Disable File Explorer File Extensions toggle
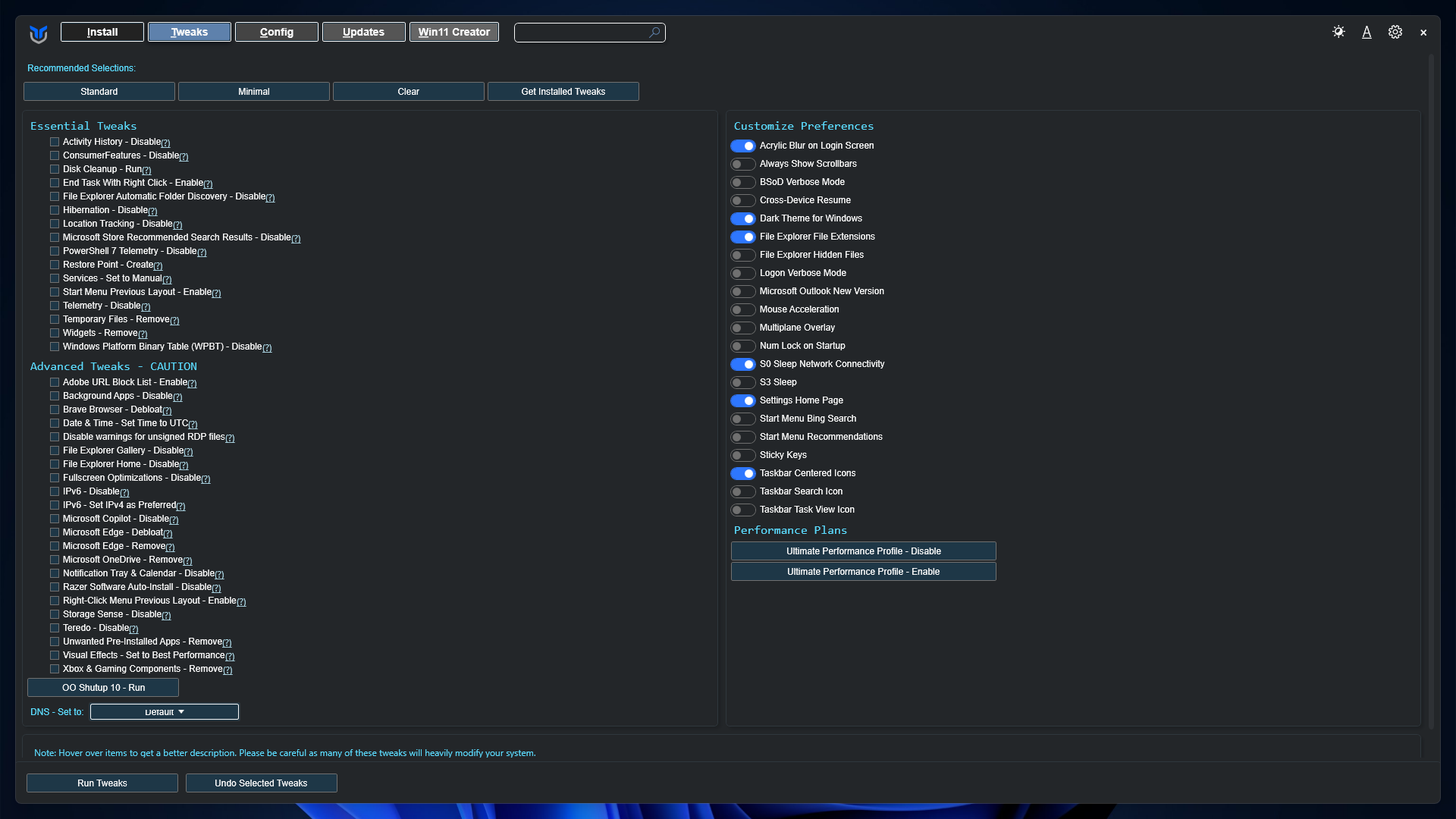 (743, 237)
